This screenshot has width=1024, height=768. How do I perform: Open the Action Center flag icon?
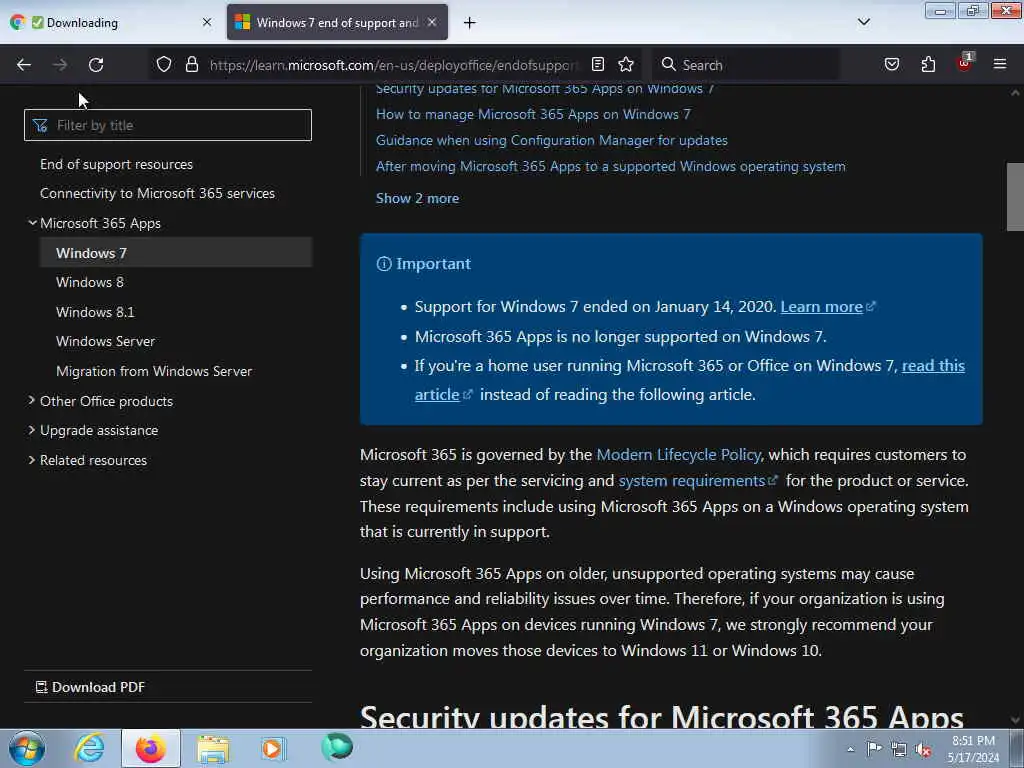874,748
